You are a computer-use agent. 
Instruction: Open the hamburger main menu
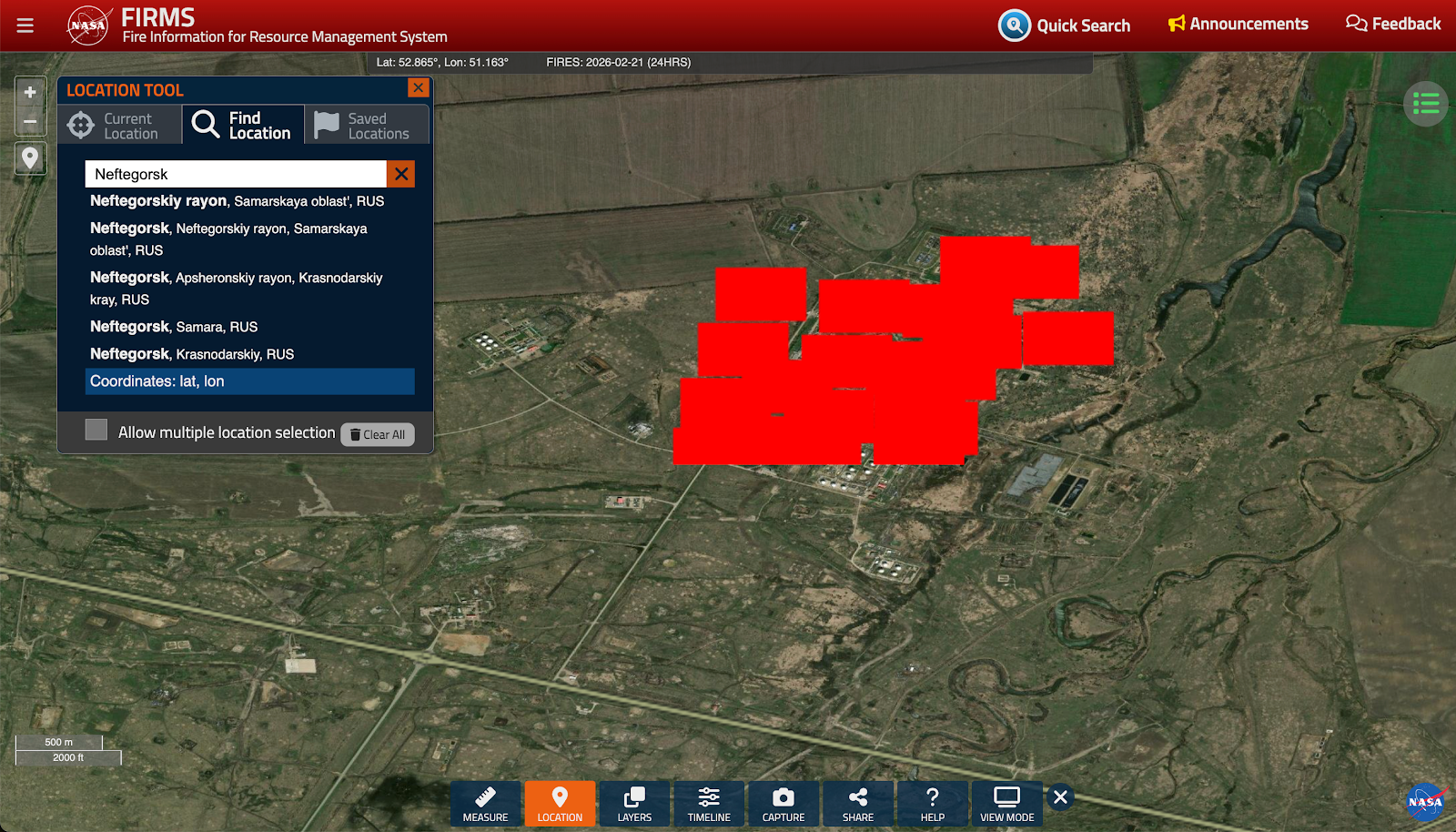tap(25, 25)
